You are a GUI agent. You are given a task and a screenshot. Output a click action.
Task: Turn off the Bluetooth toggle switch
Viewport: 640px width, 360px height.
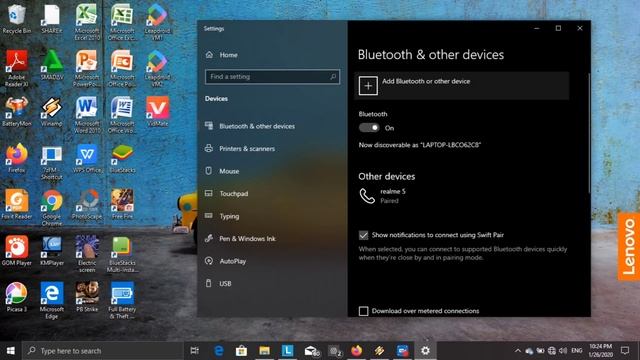coord(369,128)
